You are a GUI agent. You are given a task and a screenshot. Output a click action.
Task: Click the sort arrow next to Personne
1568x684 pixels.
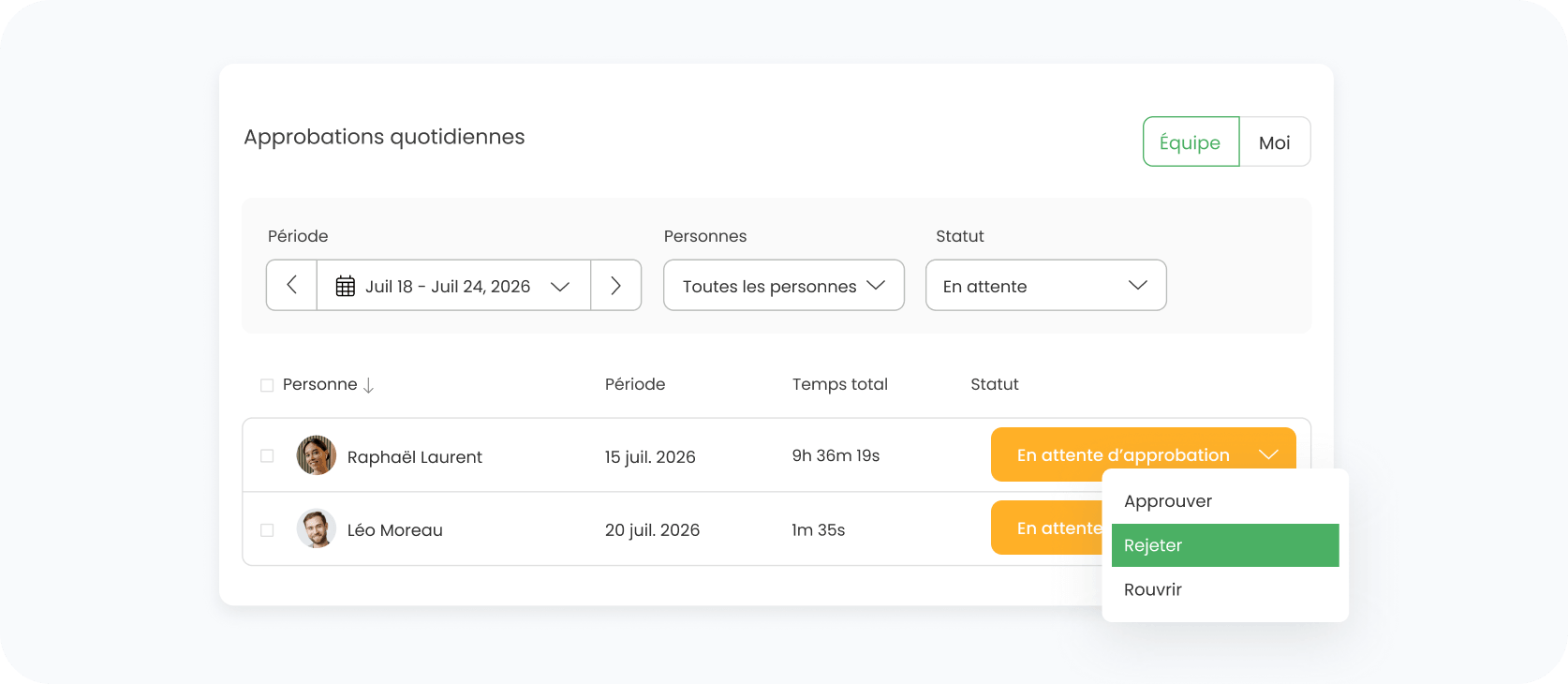point(368,385)
